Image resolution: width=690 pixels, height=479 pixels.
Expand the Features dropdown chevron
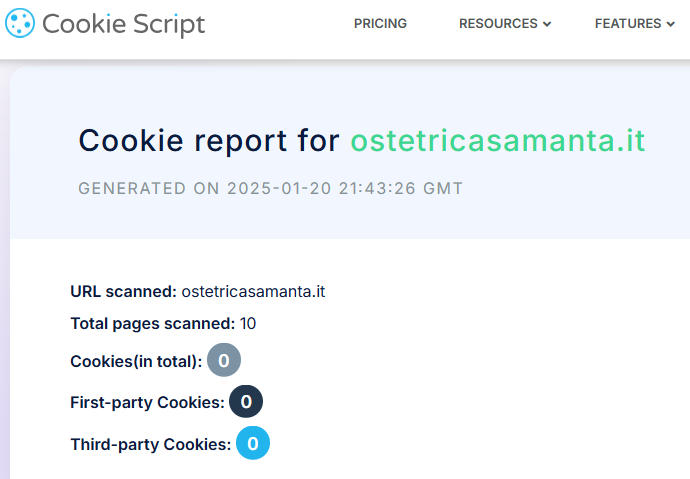click(x=671, y=25)
